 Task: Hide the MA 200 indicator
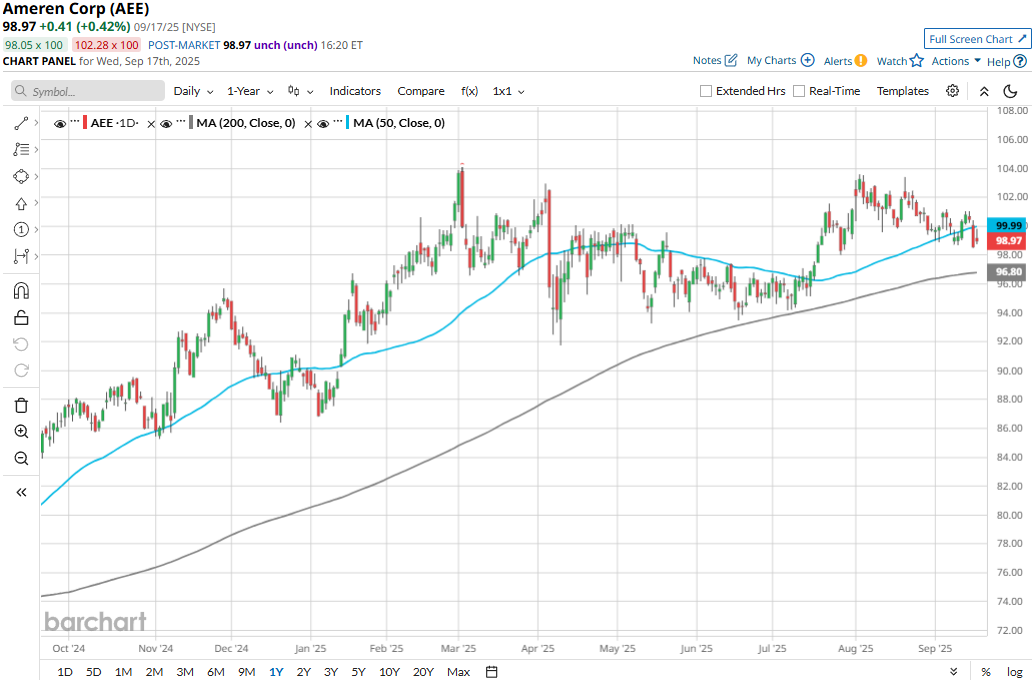pos(166,124)
